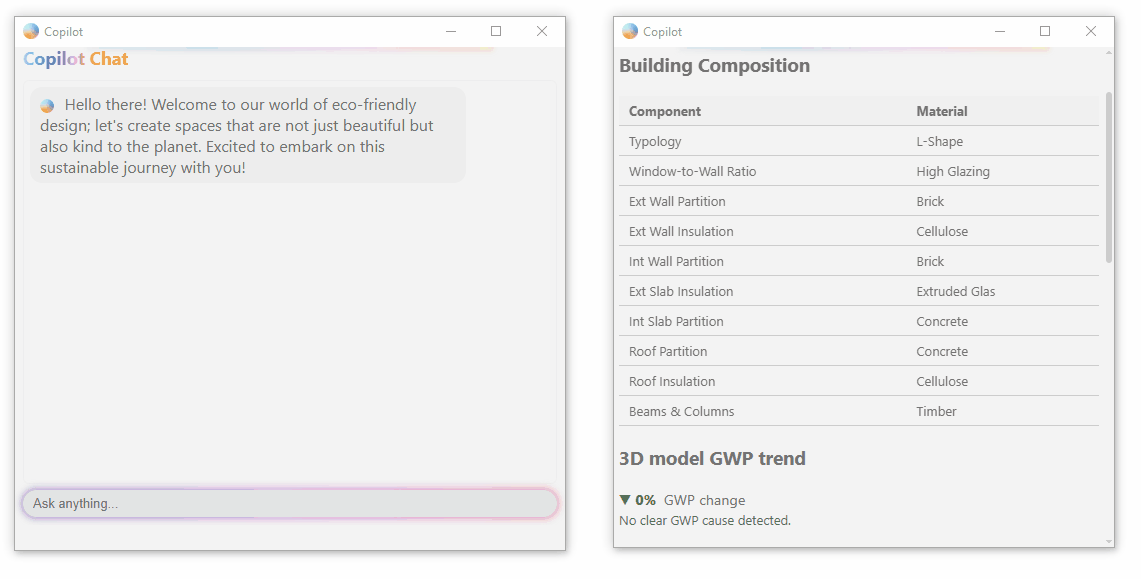Close the Copilot Chat window
Viewport: 1141px width, 579px height.
542,31
